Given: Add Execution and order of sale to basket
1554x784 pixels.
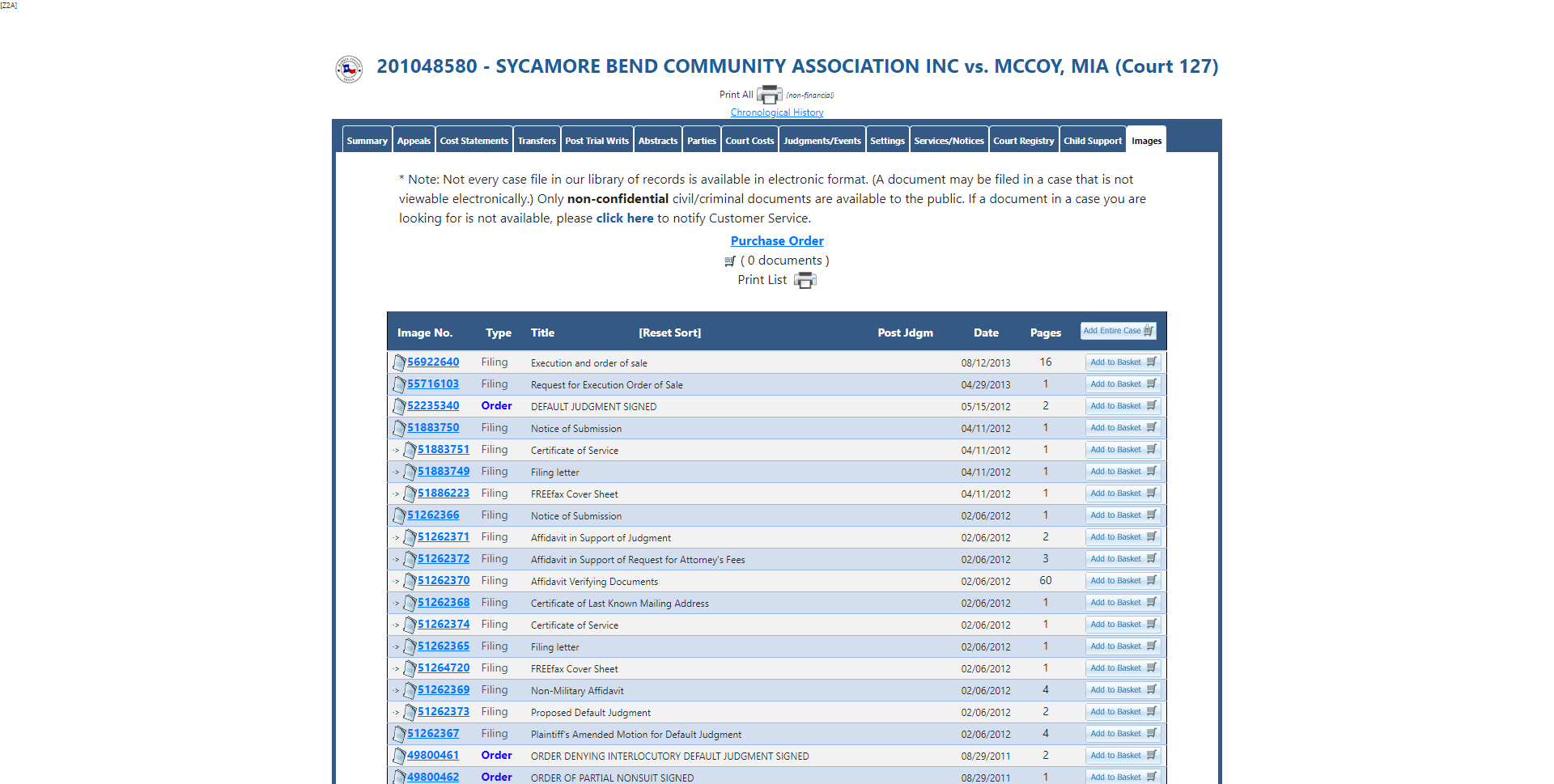Looking at the screenshot, I should point(1123,362).
